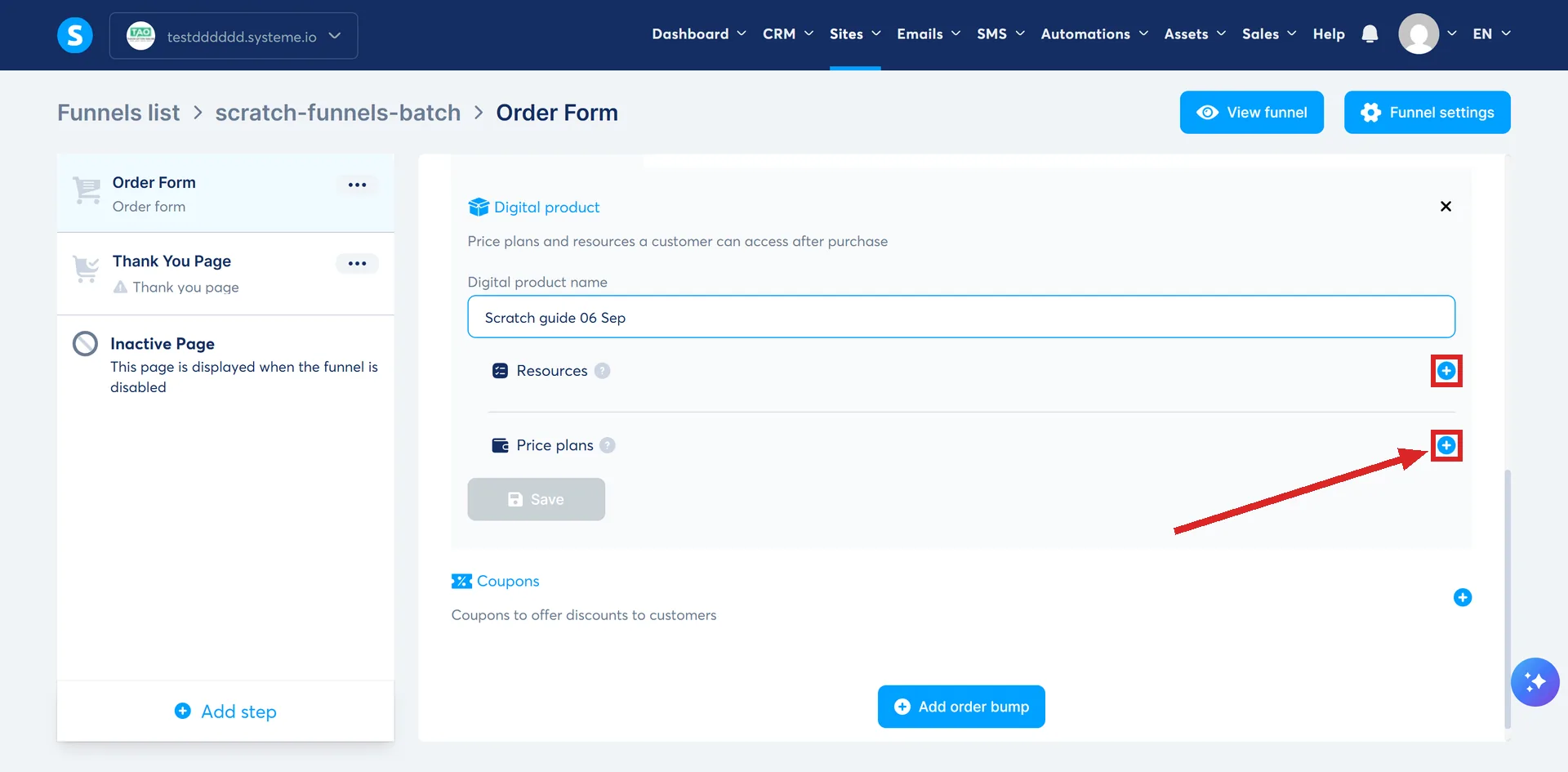This screenshot has height=772, width=1568.
Task: Close the Digital product panel
Action: tap(1445, 206)
